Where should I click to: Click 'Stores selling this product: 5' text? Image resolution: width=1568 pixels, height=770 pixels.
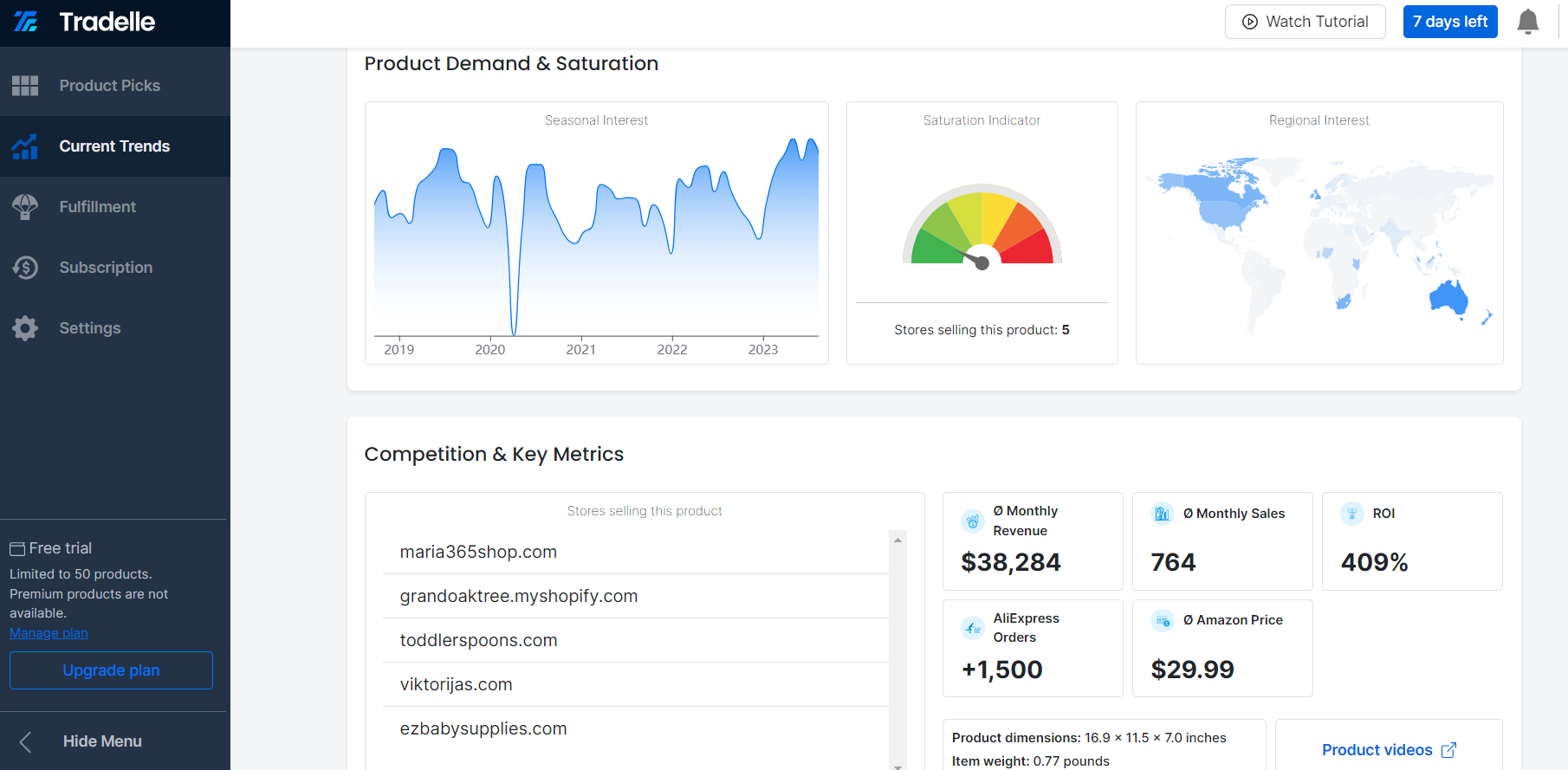pos(982,330)
